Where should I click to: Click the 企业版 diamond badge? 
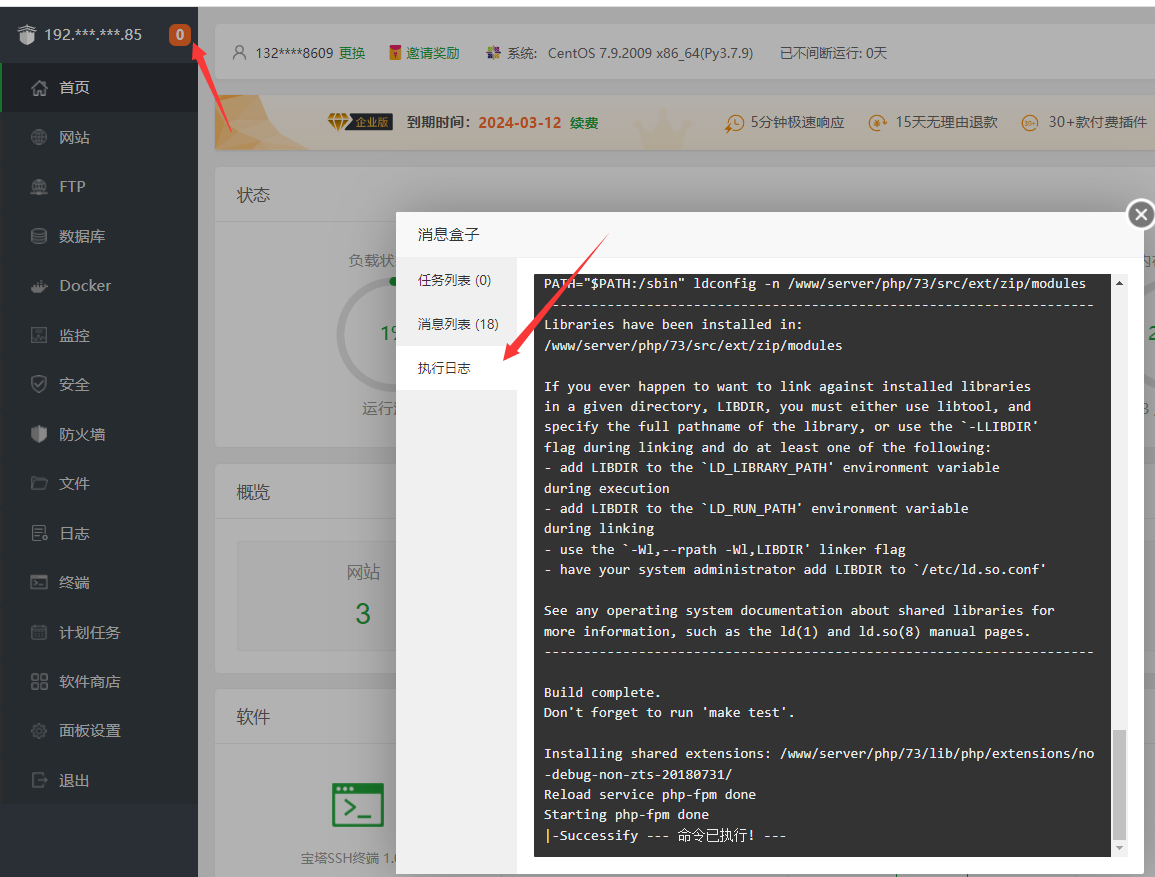click(x=360, y=122)
